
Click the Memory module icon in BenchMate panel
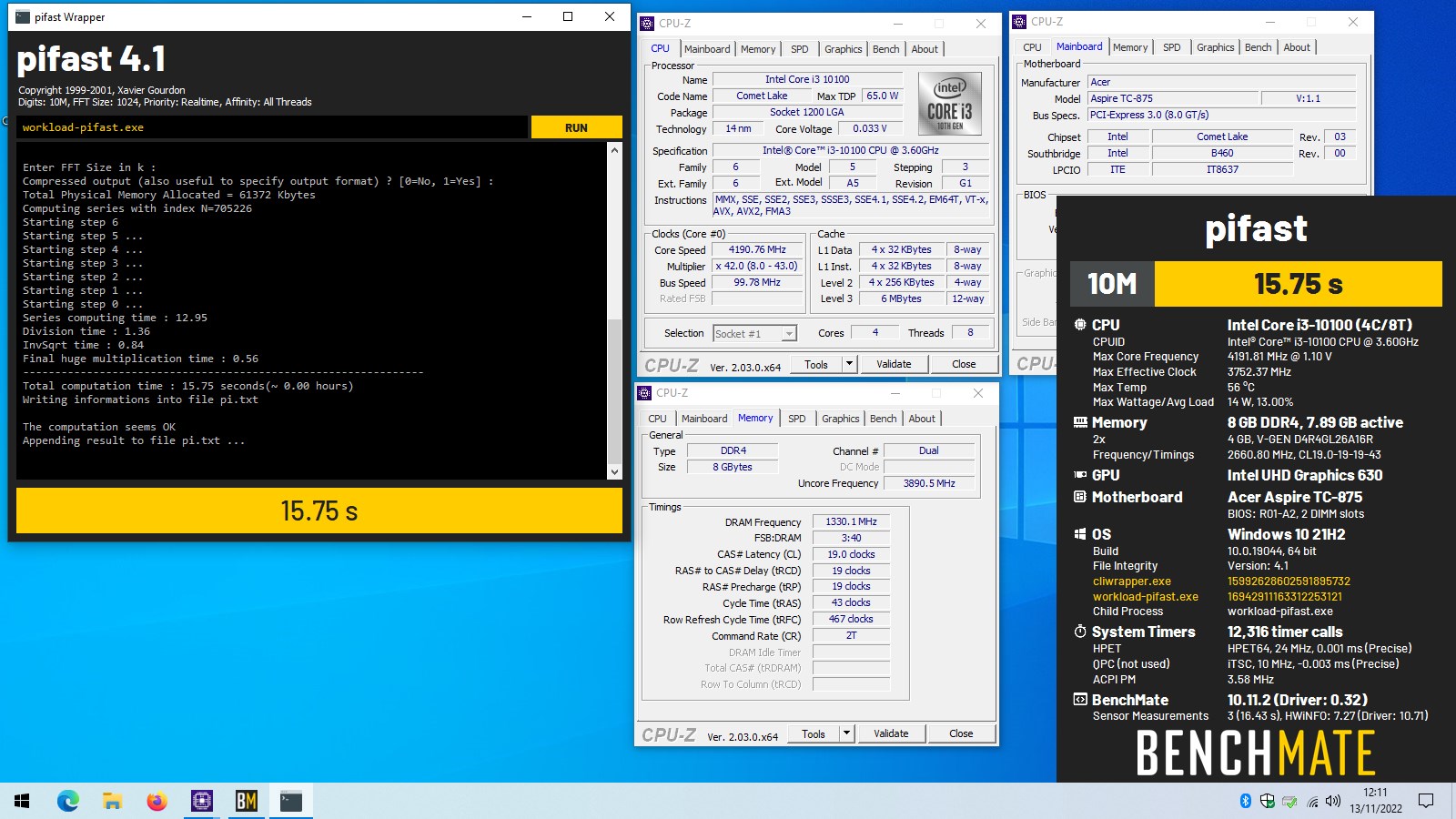[x=1080, y=422]
